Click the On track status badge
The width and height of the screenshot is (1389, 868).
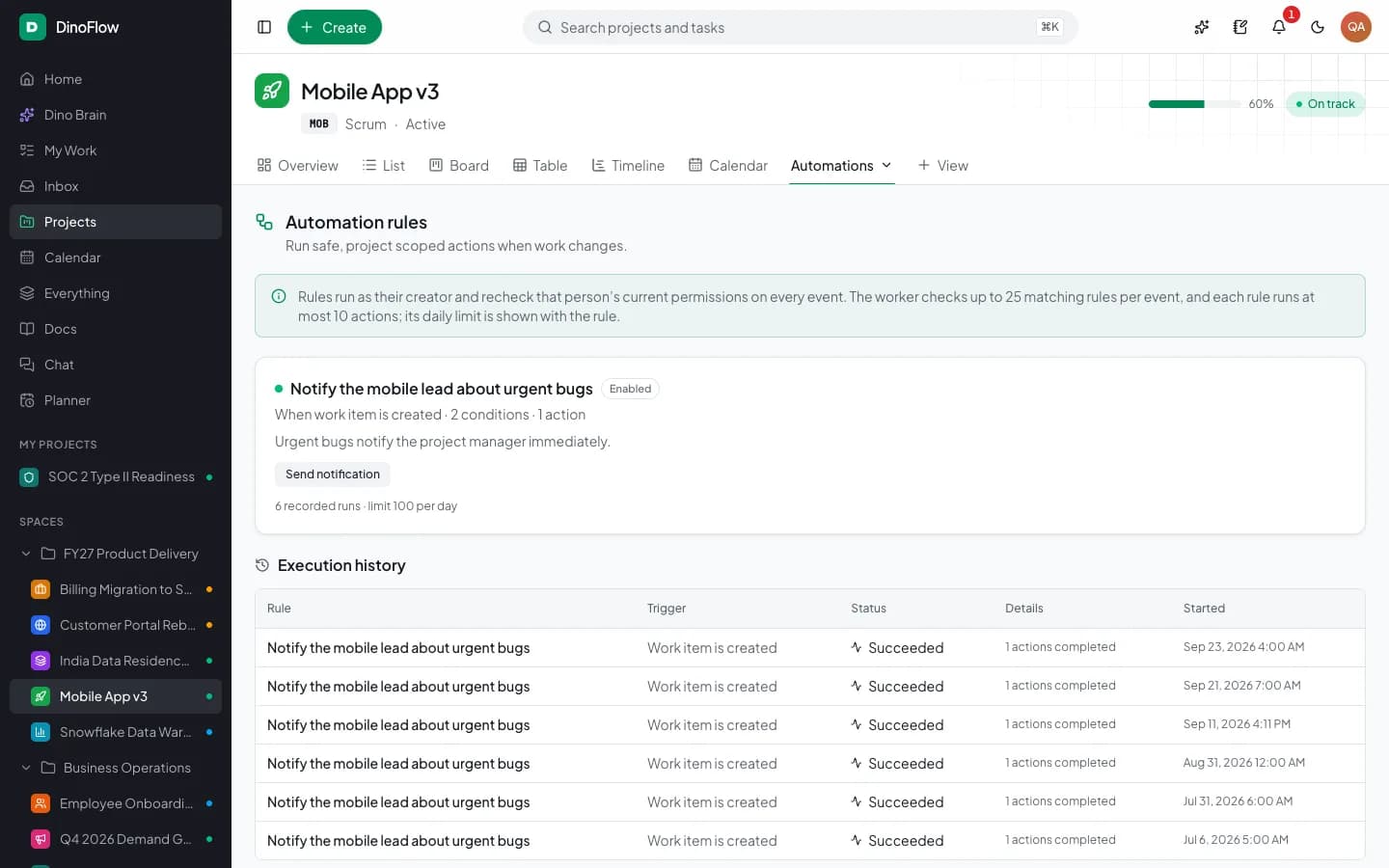1325,103
